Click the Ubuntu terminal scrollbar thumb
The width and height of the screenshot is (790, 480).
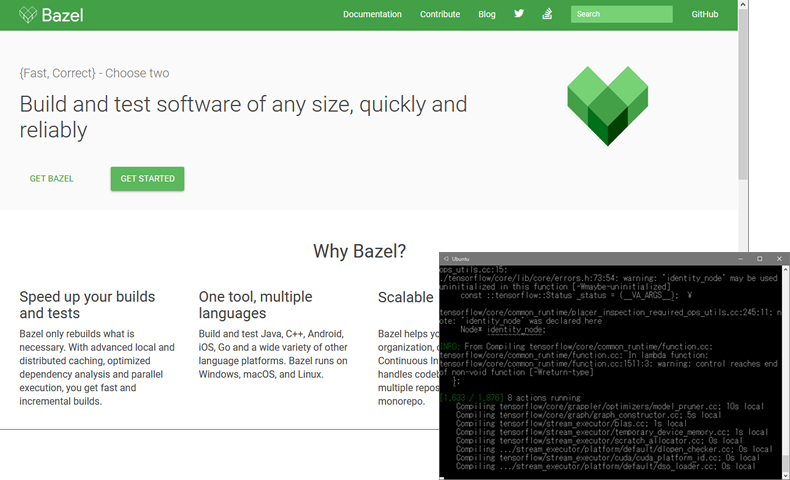point(785,461)
